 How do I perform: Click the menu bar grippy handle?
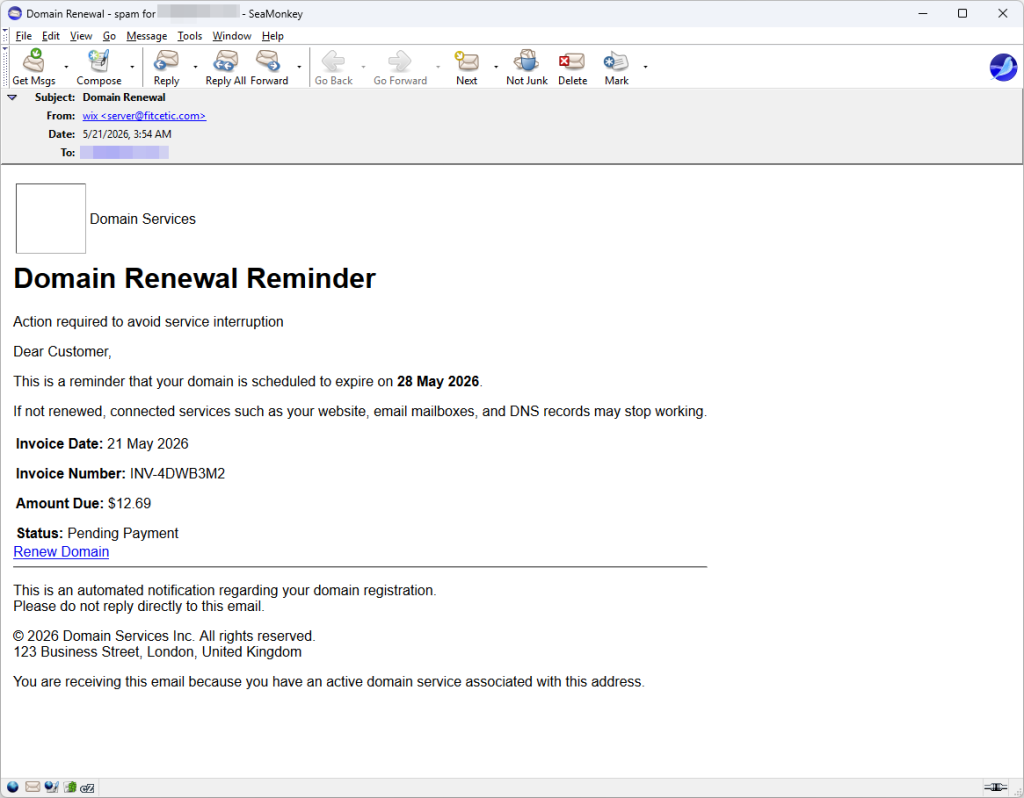5,36
